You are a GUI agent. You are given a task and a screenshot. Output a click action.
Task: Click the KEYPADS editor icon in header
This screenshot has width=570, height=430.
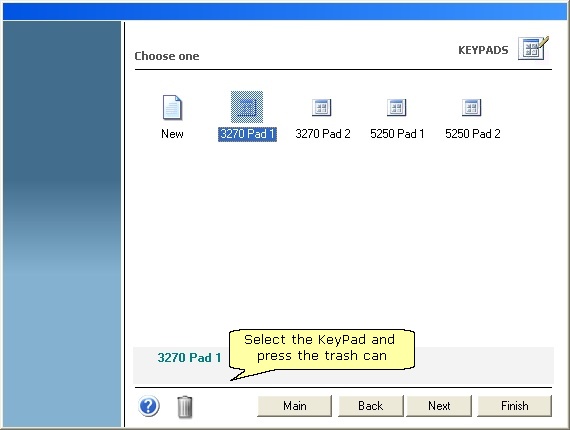coord(533,48)
